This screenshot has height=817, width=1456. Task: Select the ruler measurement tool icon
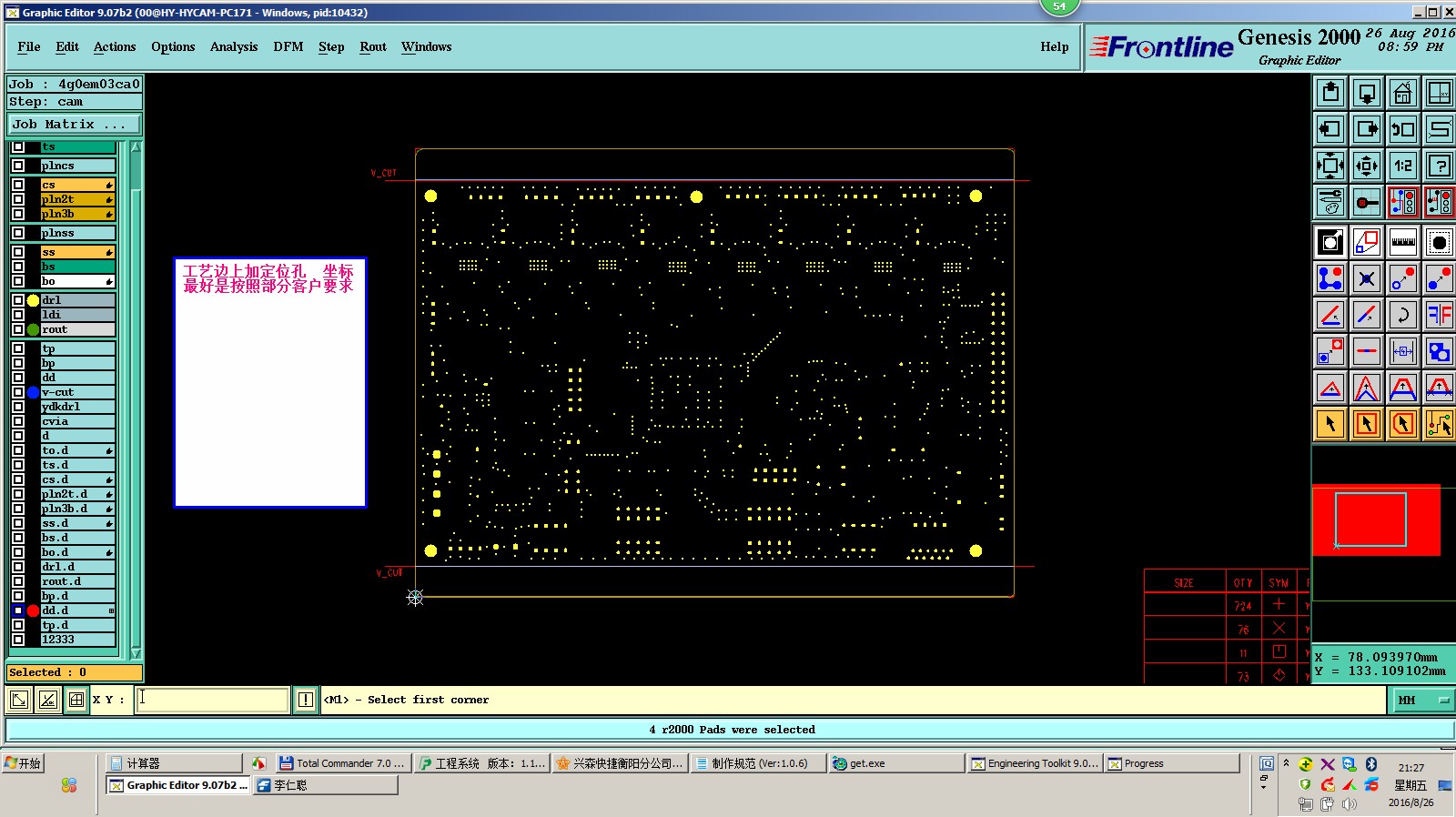coord(1403,242)
